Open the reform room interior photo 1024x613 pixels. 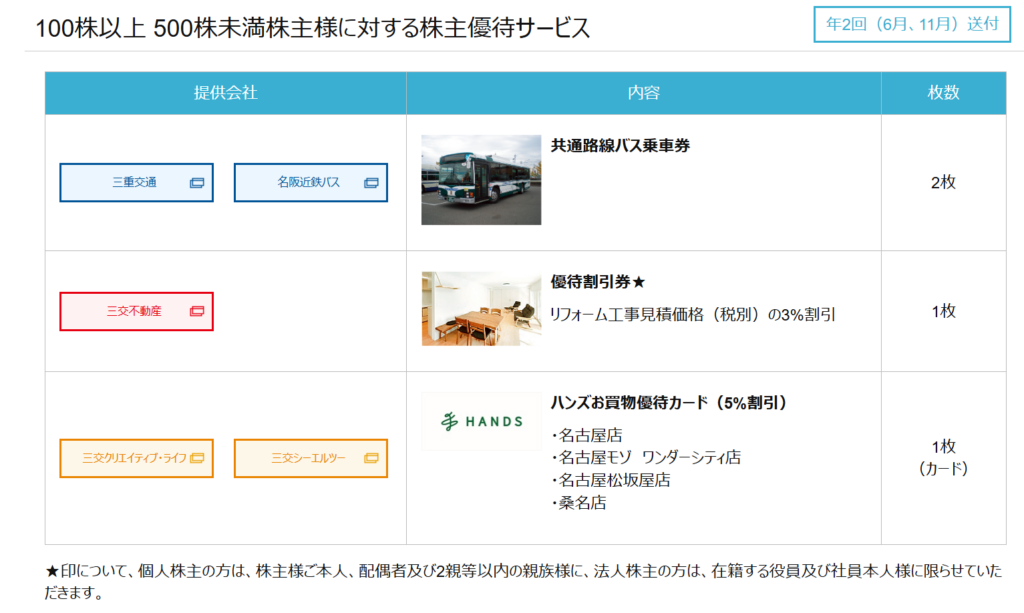[481, 309]
